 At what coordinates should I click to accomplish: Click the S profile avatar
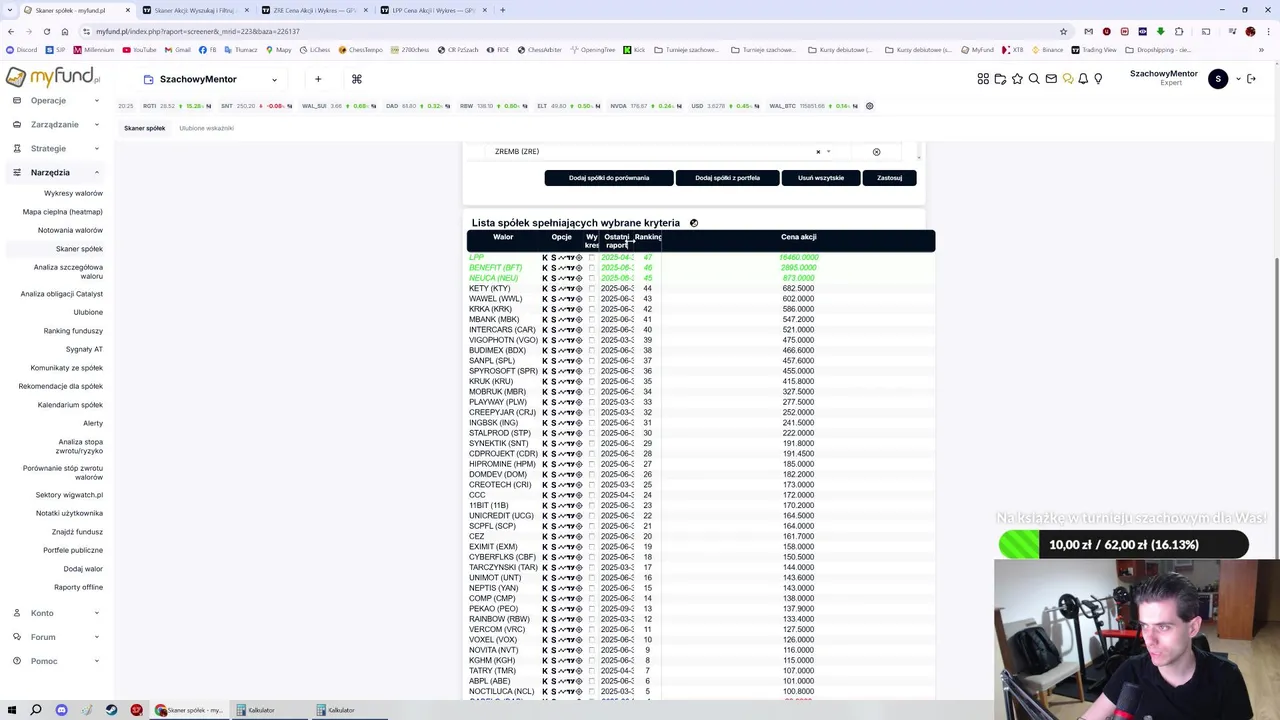[1217, 79]
